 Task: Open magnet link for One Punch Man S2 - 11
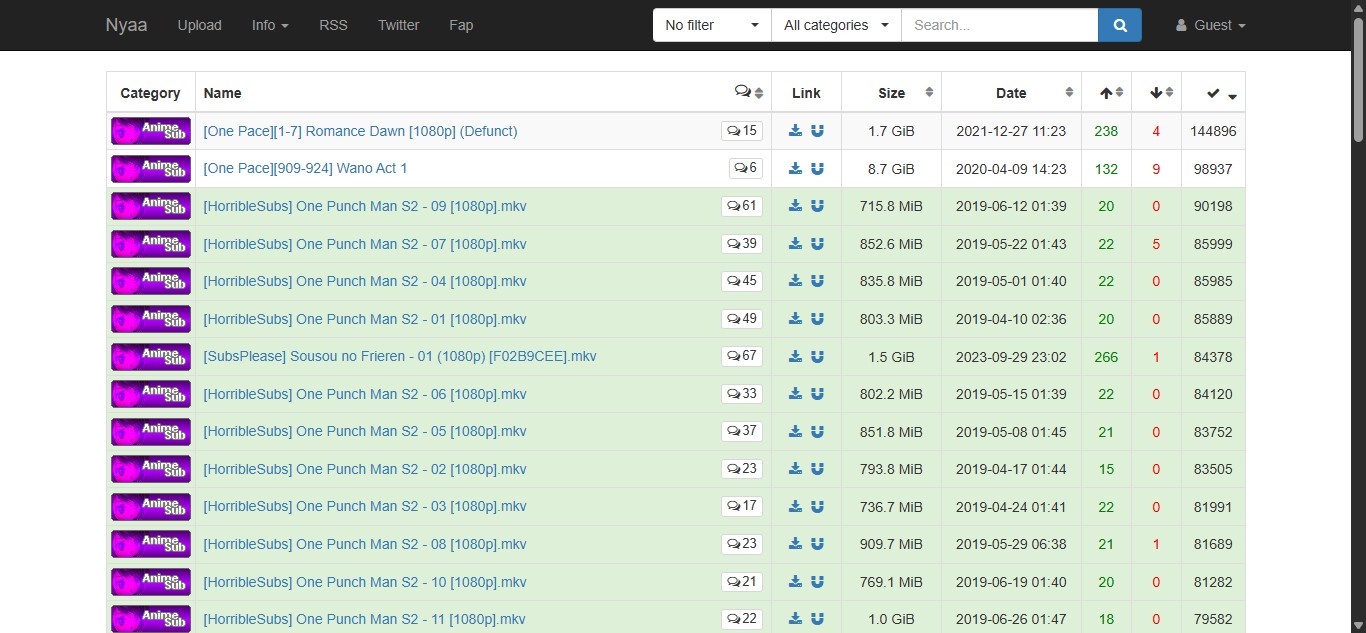coord(817,619)
